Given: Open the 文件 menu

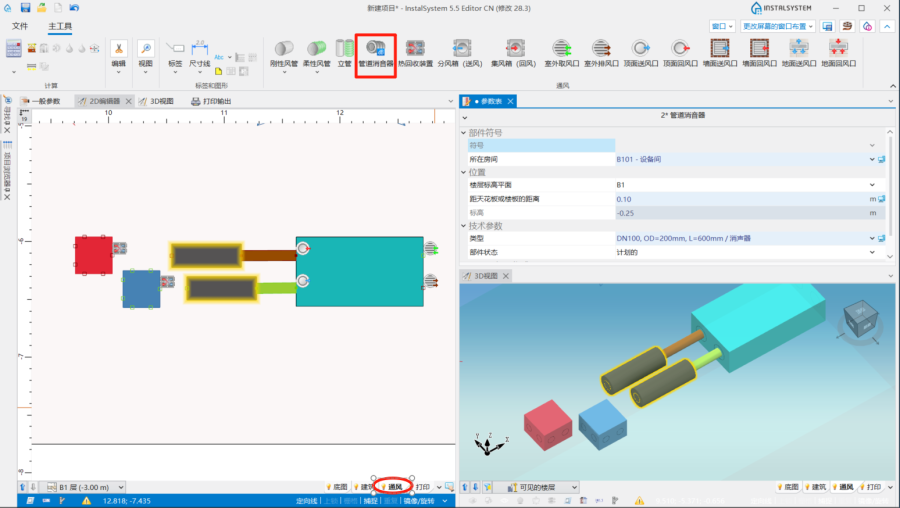Looking at the screenshot, I should pyautogui.click(x=20, y=26).
